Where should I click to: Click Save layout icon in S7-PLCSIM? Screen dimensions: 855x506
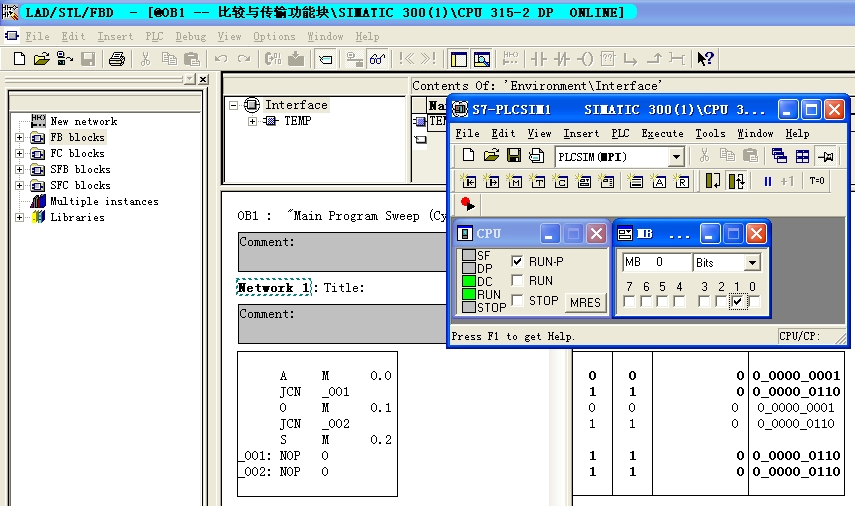pos(537,156)
